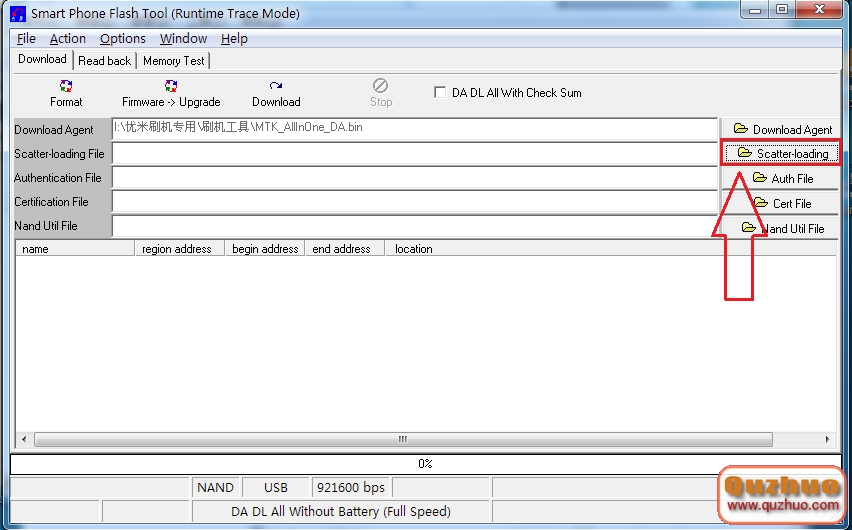Close the Smart Phone Flash Tool window
Viewport: 852px width, 530px height.
819,9
